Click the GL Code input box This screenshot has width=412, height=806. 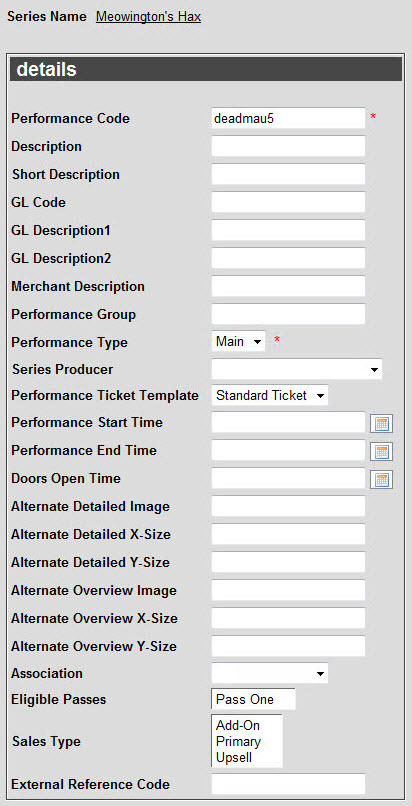[x=288, y=202]
